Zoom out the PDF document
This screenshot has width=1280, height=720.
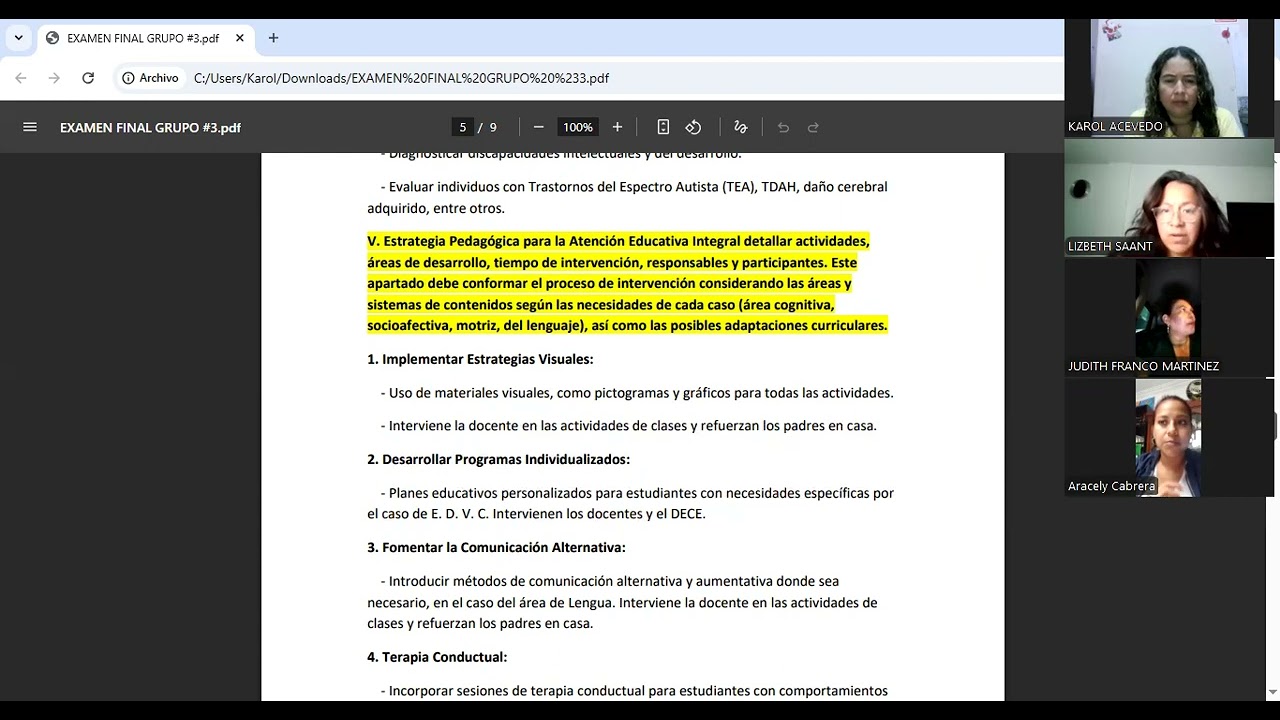(538, 127)
